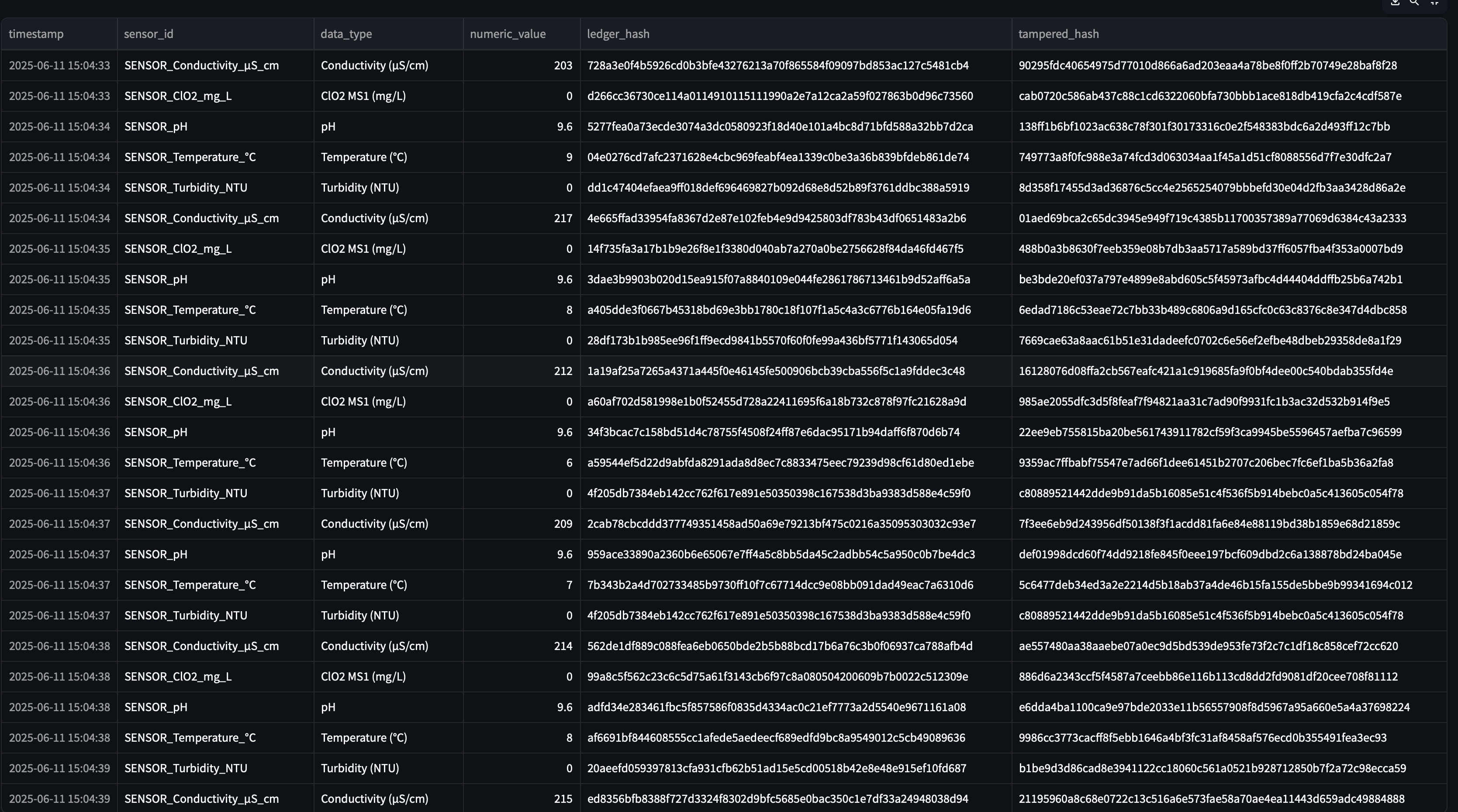Select ledger hash starting with adfd34e28346
The image size is (1458, 812).
tap(796, 707)
